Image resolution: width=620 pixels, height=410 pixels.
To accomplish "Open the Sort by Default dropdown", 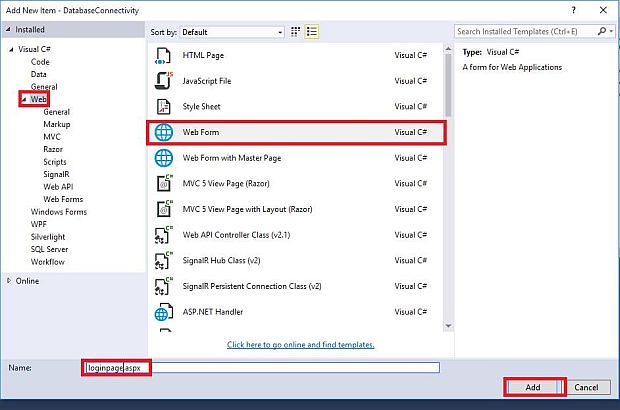I will coord(232,32).
